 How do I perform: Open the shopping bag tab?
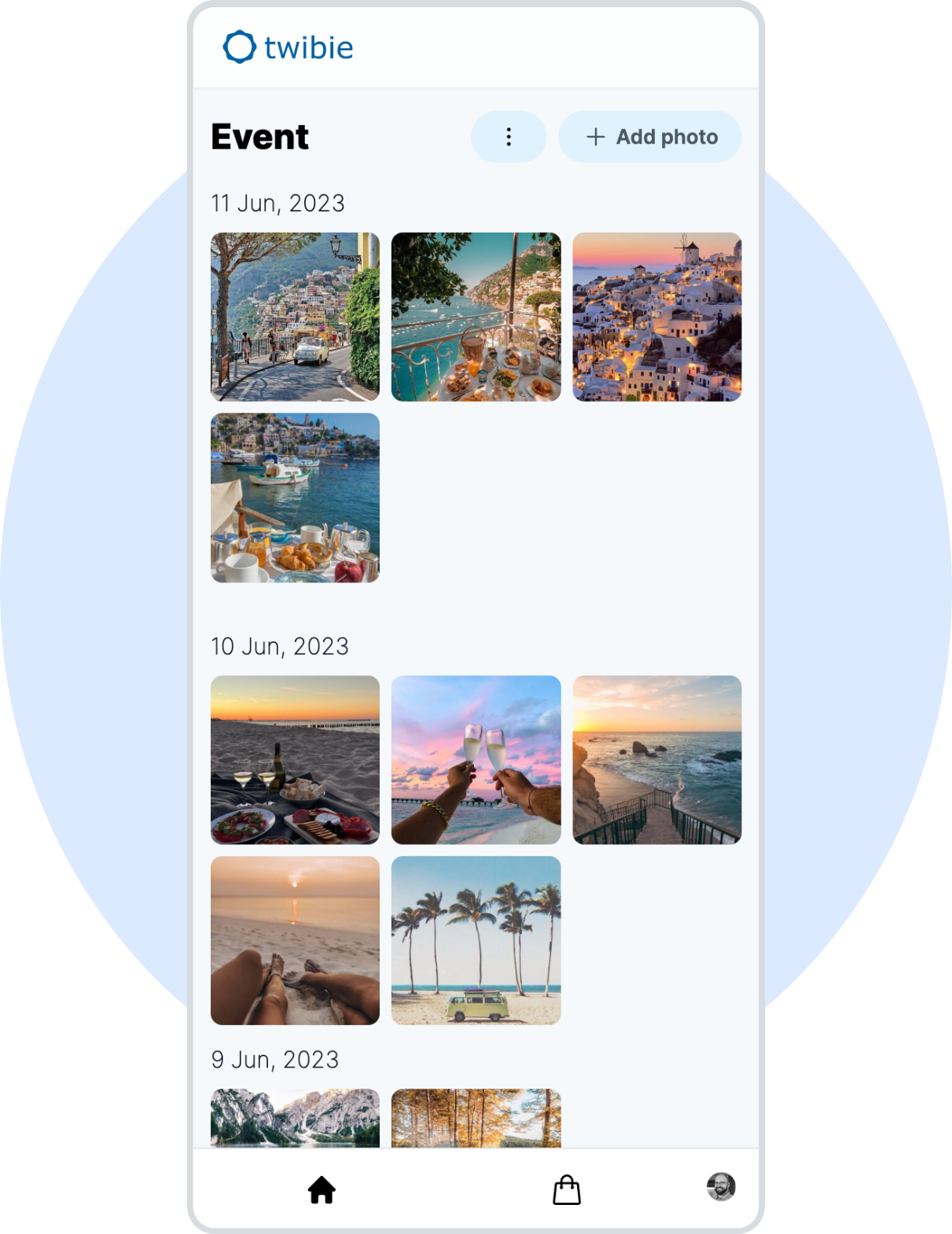(x=567, y=1190)
